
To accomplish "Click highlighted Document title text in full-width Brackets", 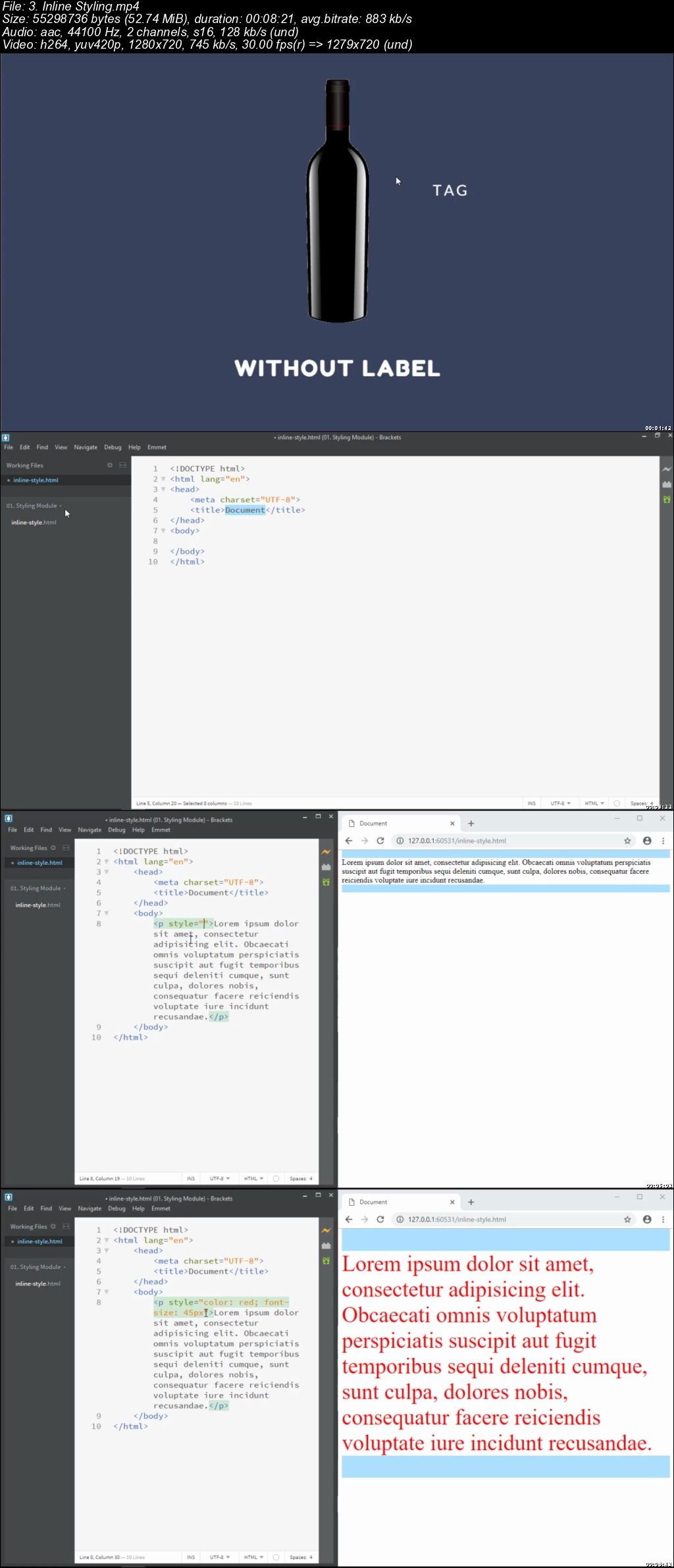I will point(245,510).
